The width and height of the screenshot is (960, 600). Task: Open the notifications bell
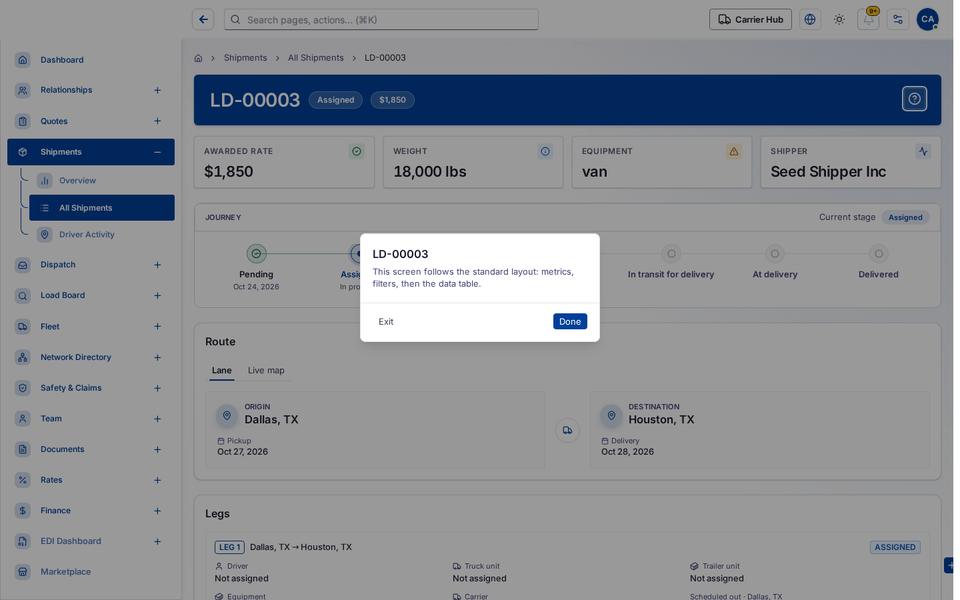click(x=868, y=20)
